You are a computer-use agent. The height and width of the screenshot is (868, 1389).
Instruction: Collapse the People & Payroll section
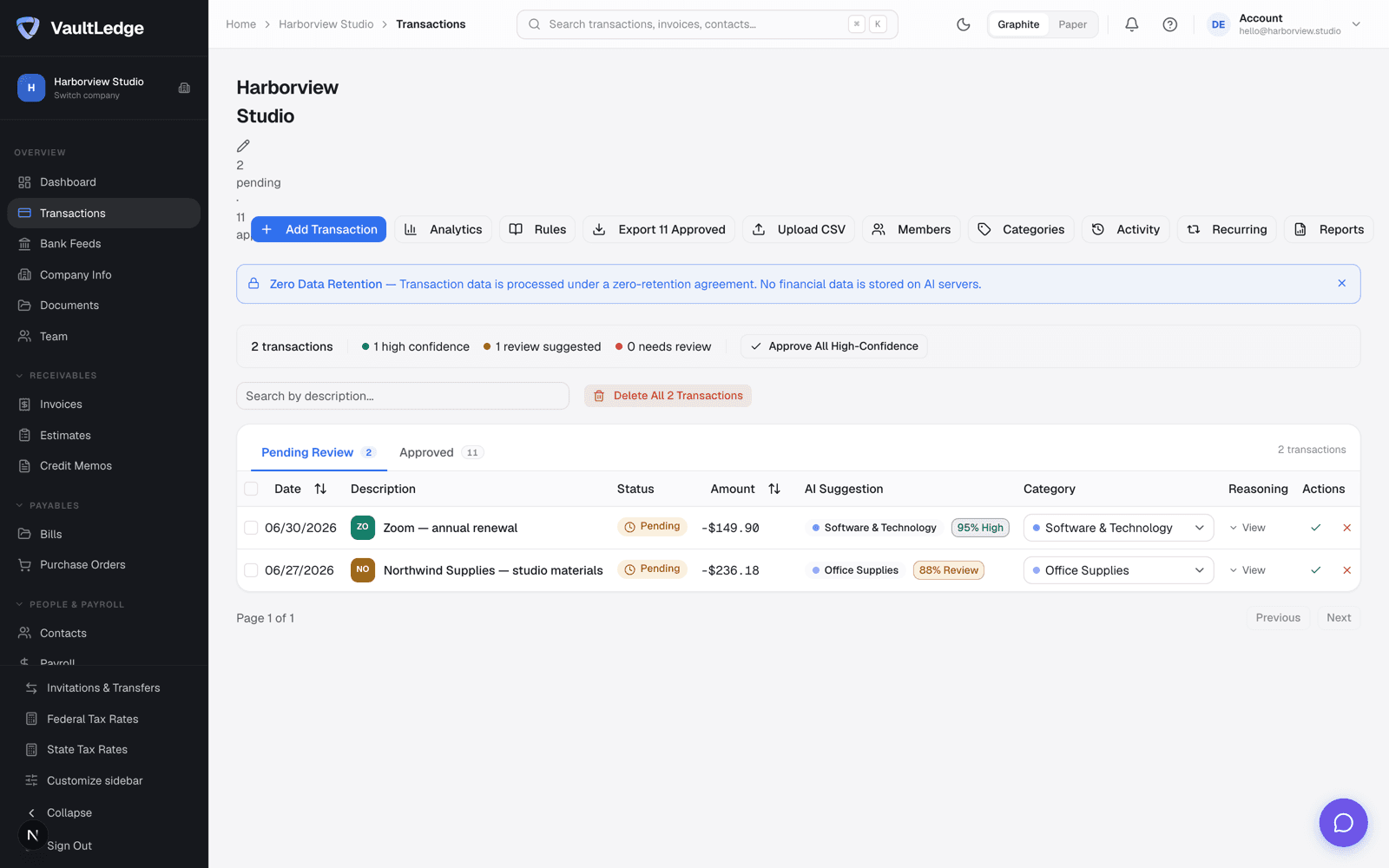69,605
